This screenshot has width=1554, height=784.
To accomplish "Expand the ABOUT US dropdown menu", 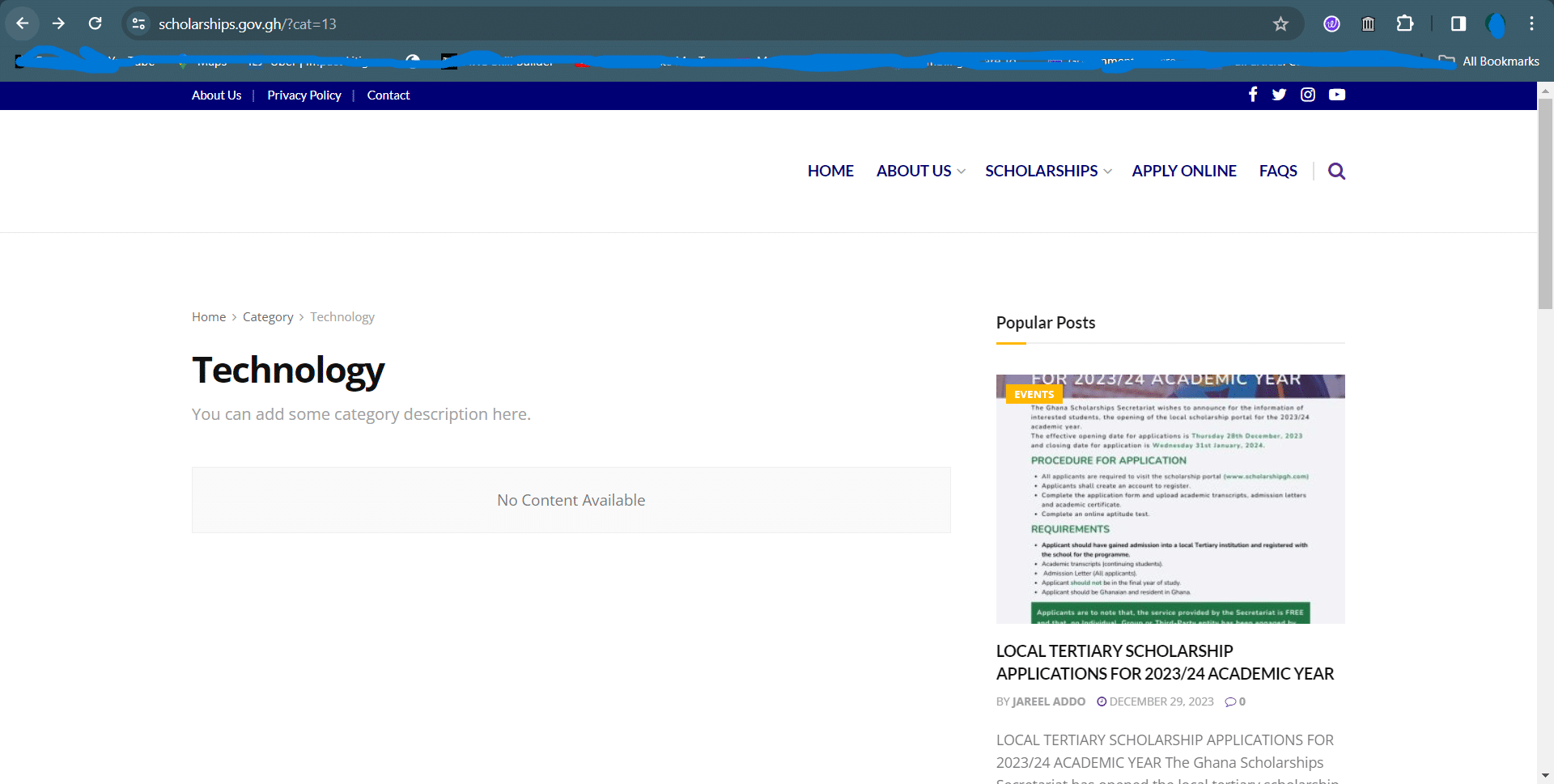I will point(920,172).
